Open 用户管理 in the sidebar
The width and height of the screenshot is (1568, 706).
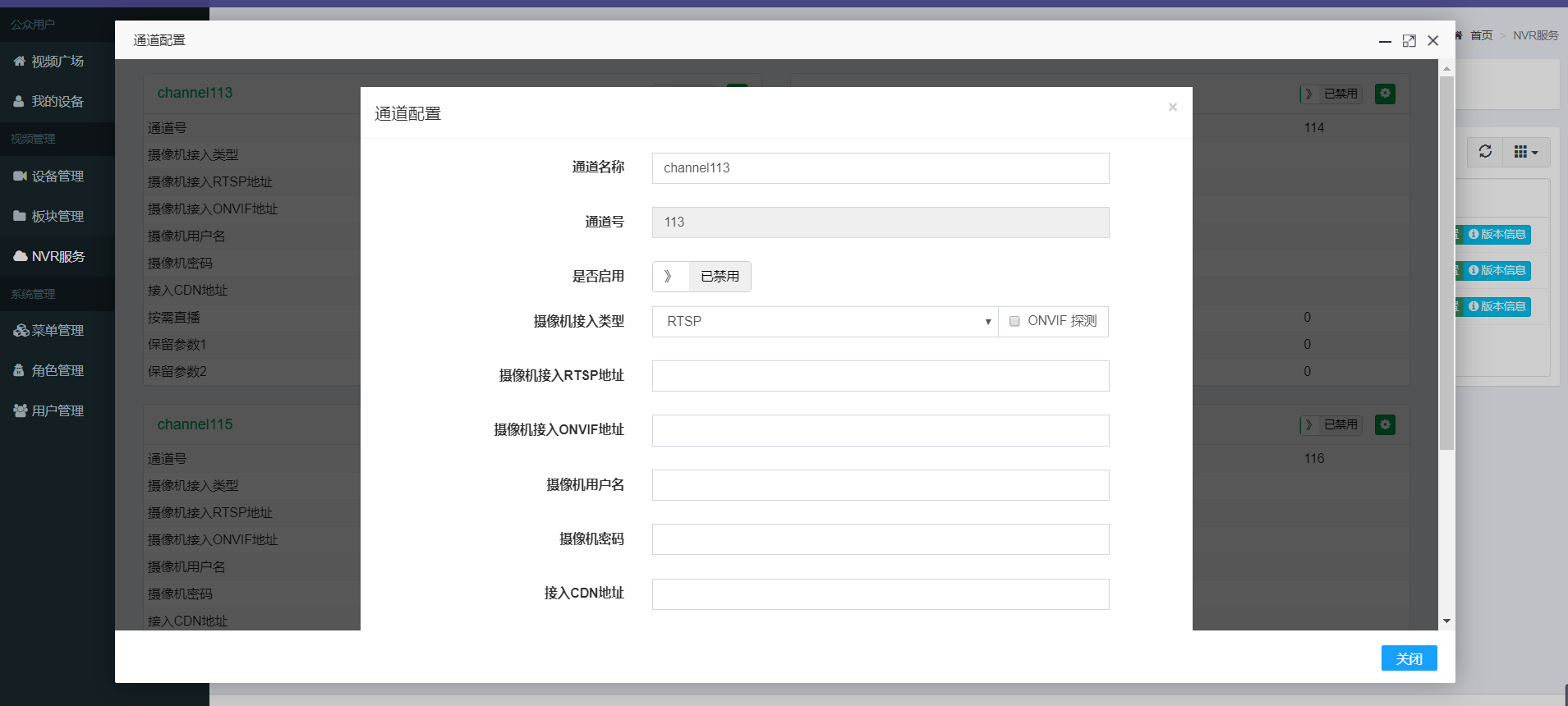pos(57,411)
